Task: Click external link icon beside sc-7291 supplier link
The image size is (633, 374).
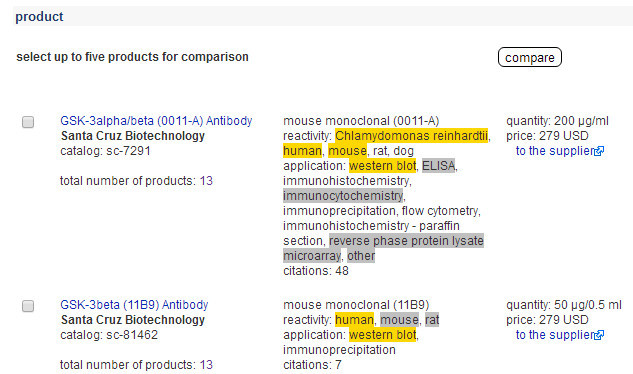Action: click(x=599, y=151)
